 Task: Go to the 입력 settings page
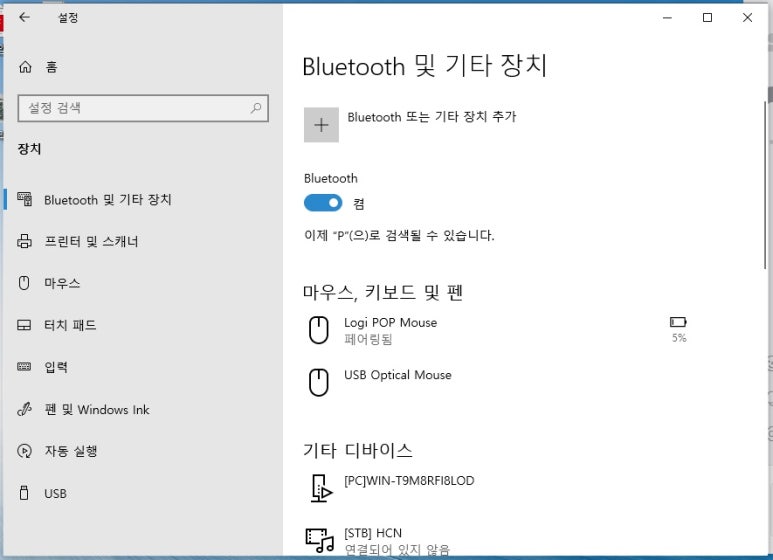tap(56, 367)
